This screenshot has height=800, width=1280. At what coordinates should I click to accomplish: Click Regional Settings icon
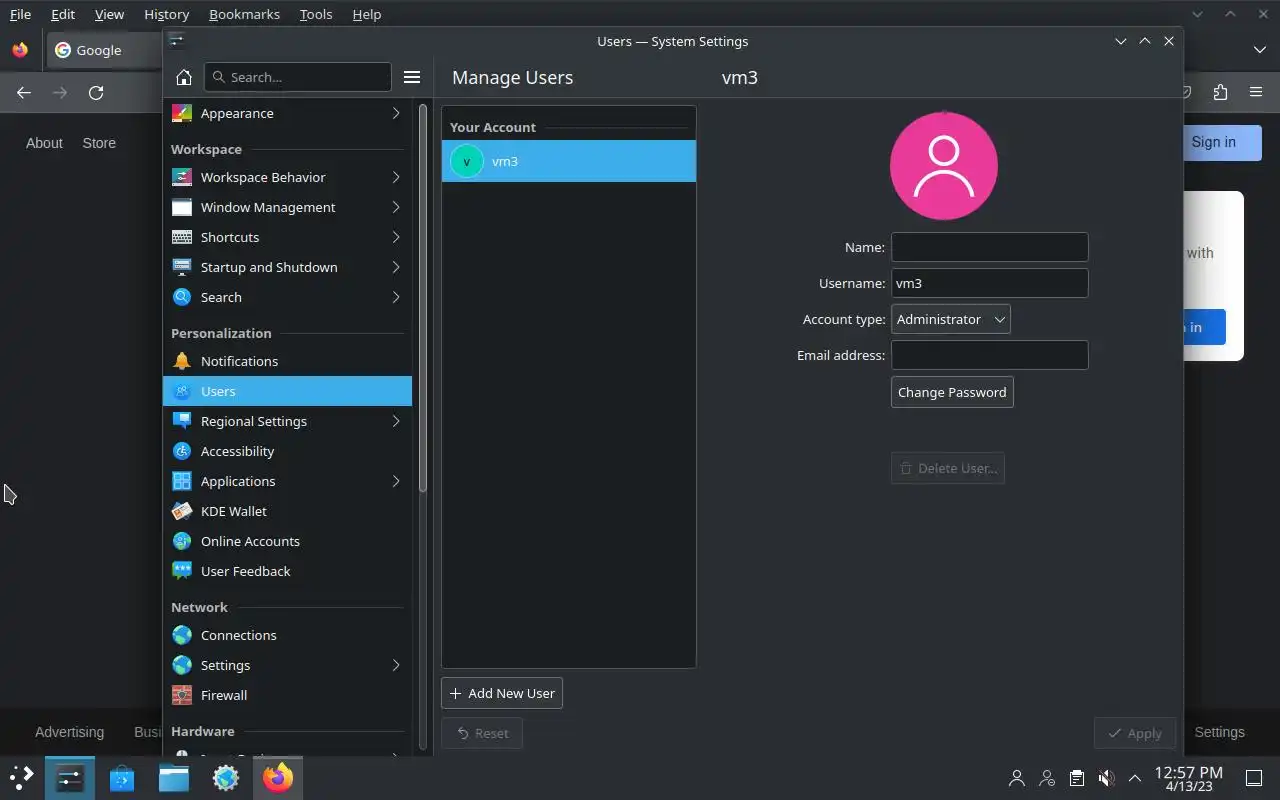pos(182,421)
